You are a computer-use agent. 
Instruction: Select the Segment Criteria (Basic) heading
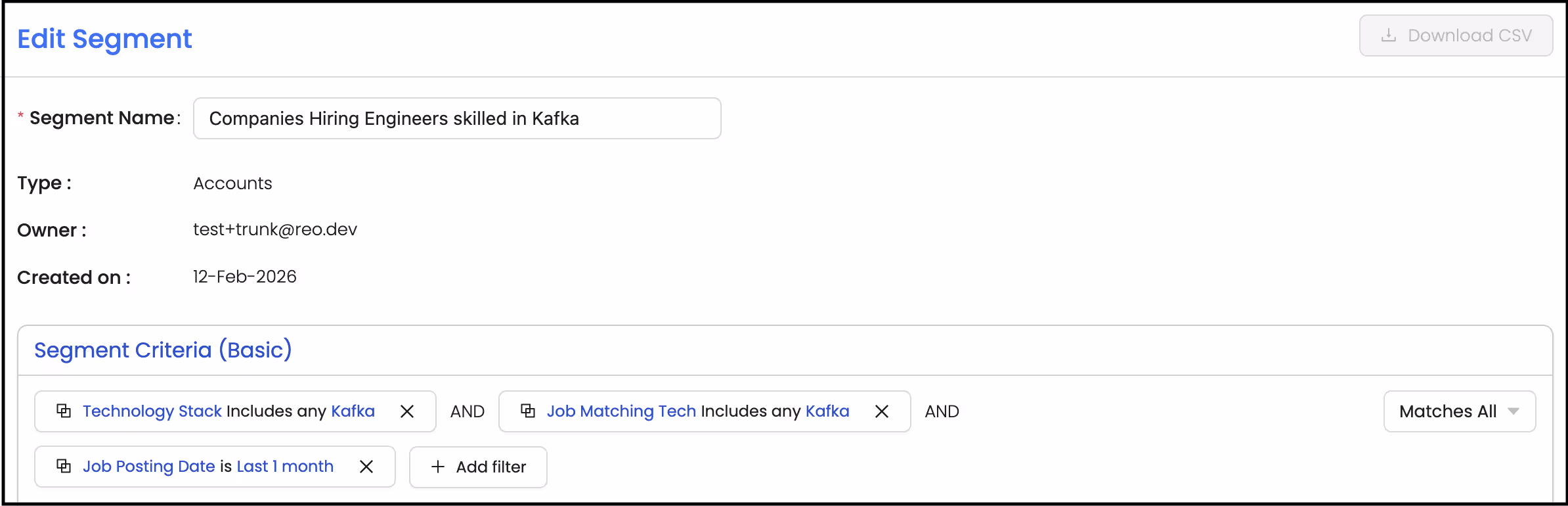pyautogui.click(x=162, y=350)
